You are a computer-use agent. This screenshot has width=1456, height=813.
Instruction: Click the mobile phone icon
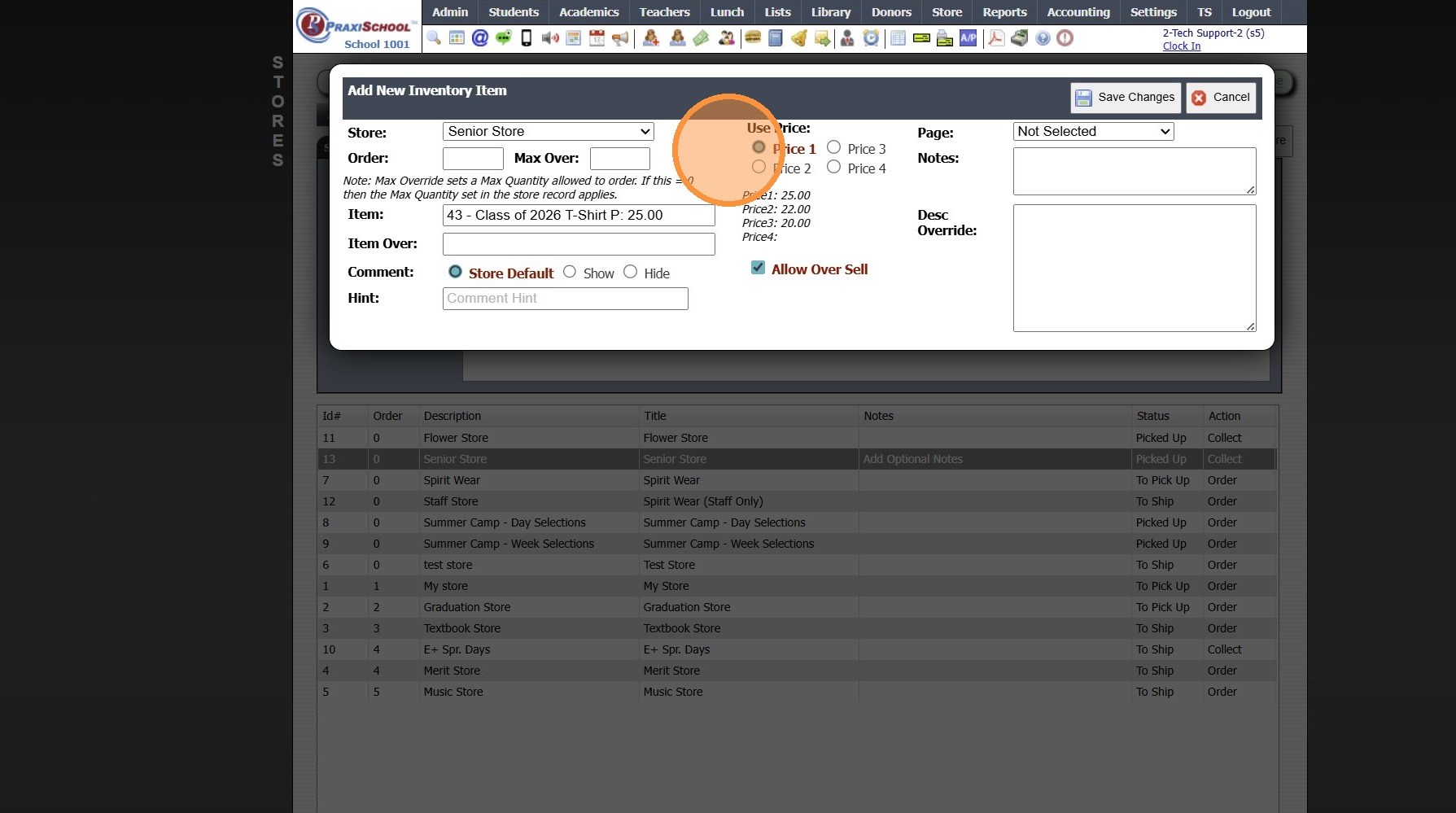[527, 38]
